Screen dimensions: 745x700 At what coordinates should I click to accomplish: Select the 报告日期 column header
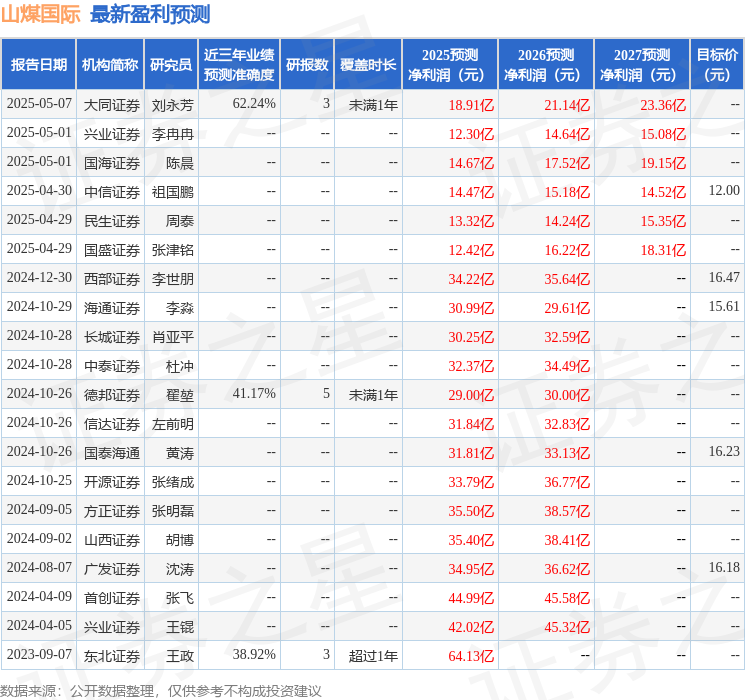(x=38, y=65)
